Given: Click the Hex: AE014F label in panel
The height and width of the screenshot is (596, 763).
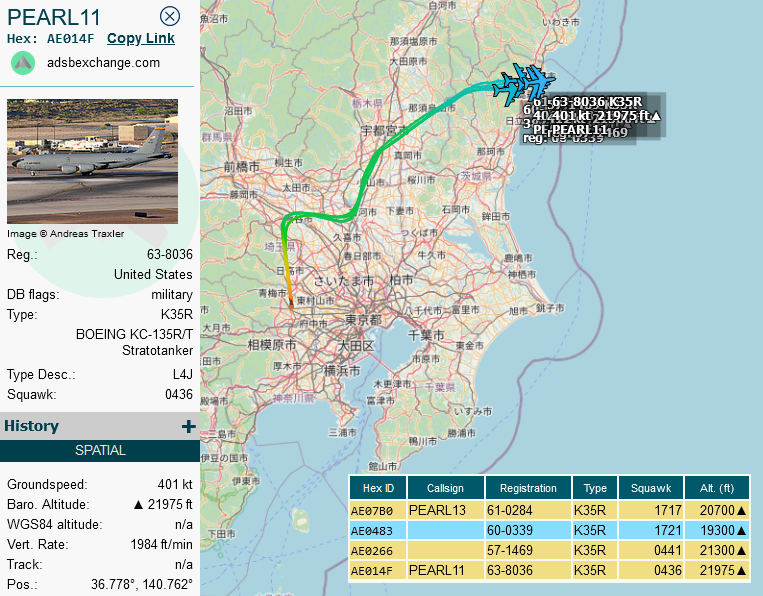Looking at the screenshot, I should tap(51, 39).
